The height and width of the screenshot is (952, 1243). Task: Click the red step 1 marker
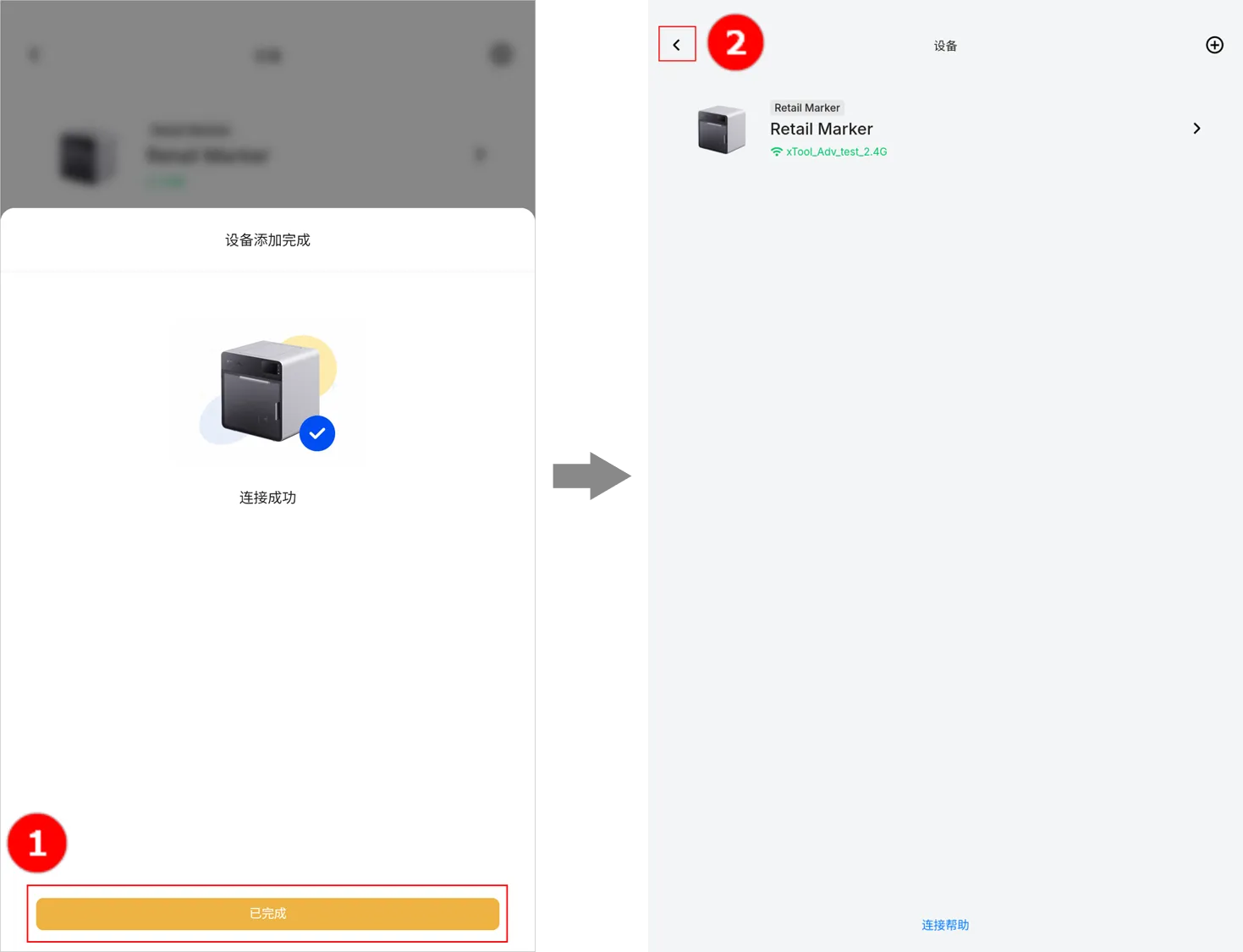coord(37,843)
